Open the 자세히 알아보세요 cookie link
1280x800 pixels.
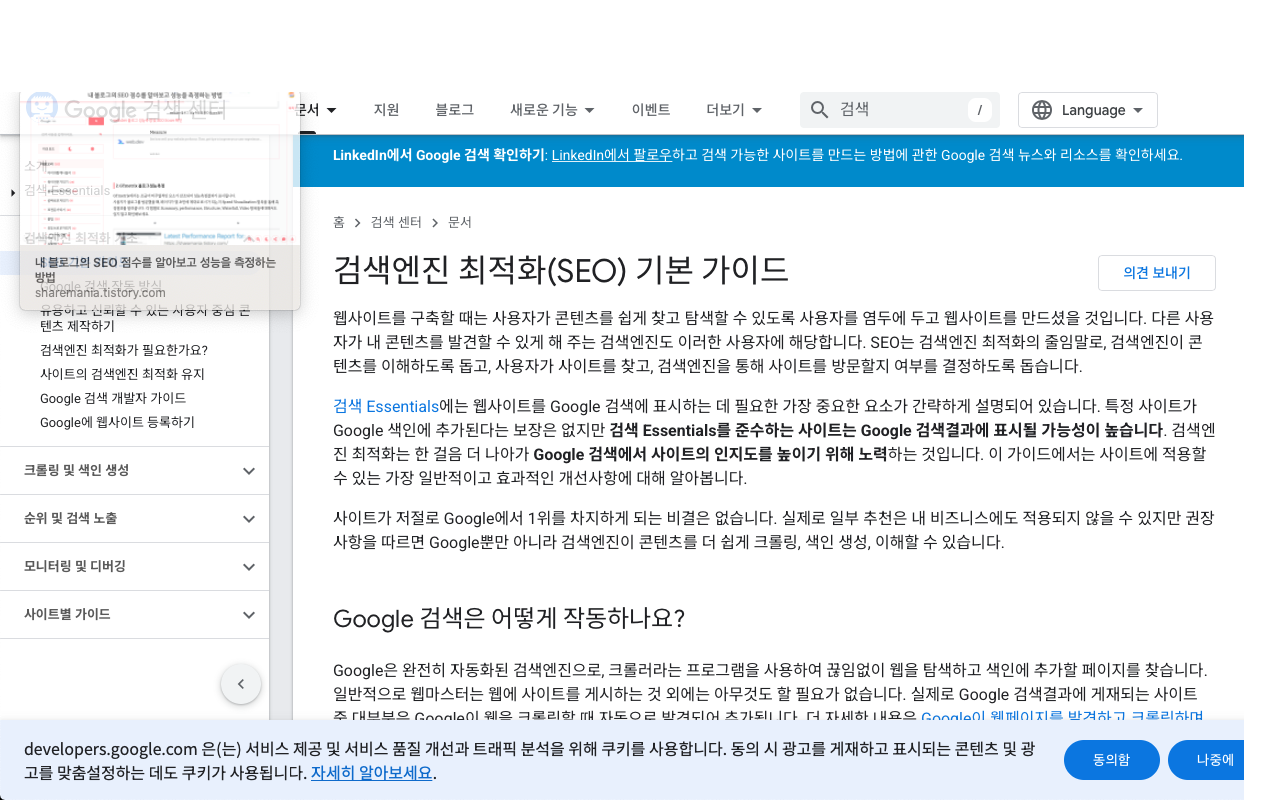click(x=372, y=773)
